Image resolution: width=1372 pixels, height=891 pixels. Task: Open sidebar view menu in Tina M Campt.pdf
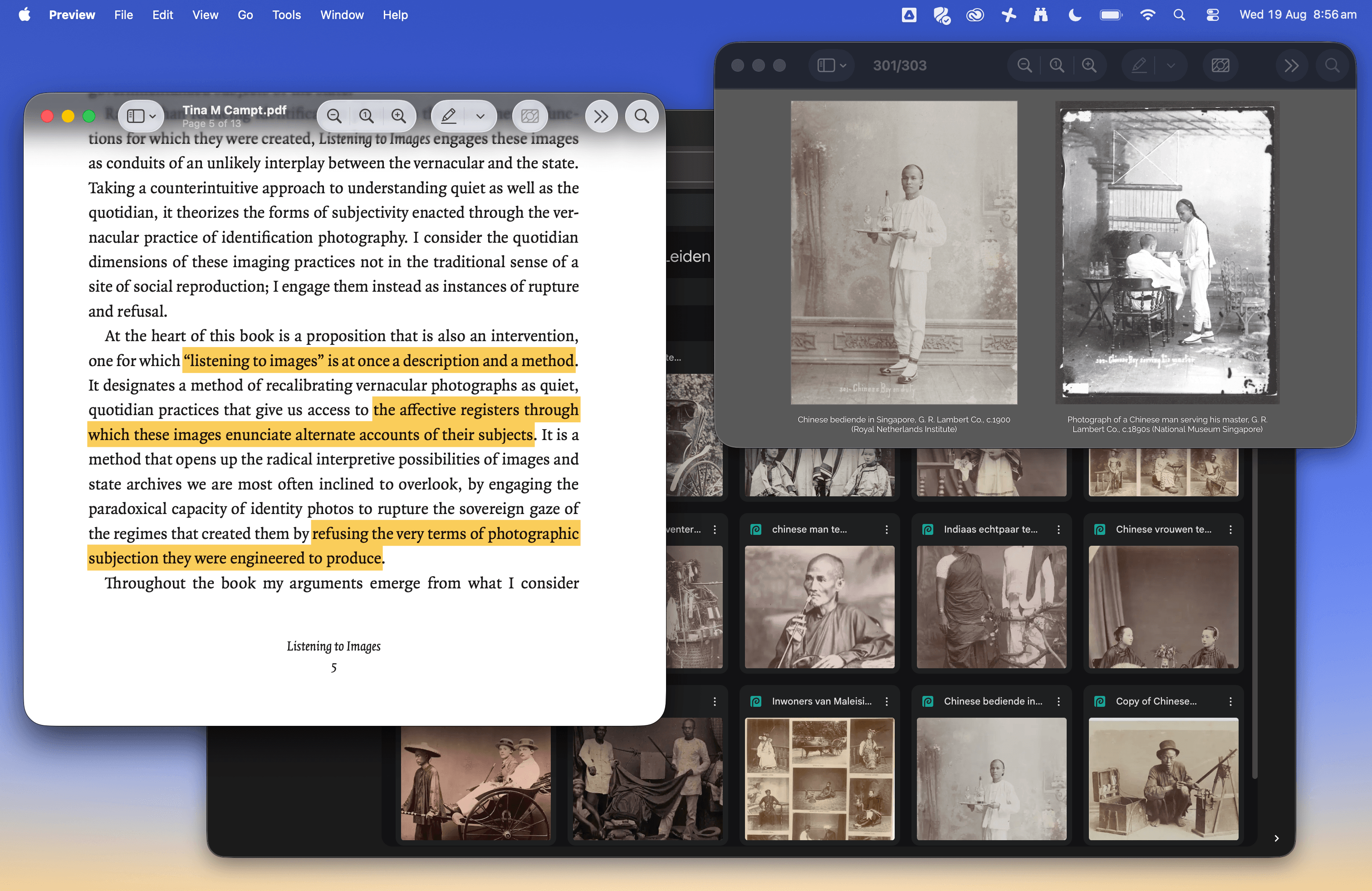coord(141,116)
